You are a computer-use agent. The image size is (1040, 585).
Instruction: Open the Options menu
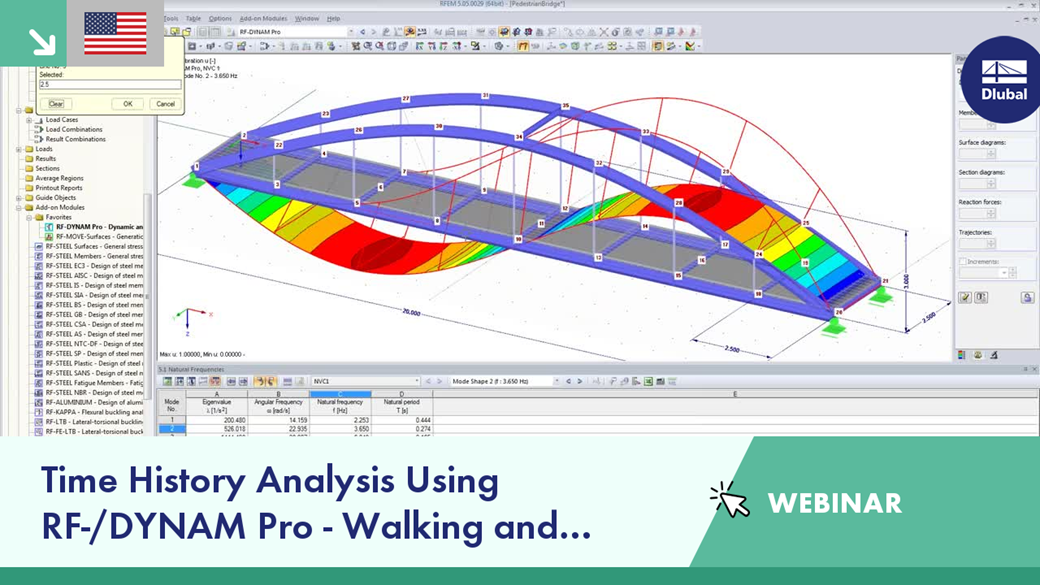click(220, 19)
